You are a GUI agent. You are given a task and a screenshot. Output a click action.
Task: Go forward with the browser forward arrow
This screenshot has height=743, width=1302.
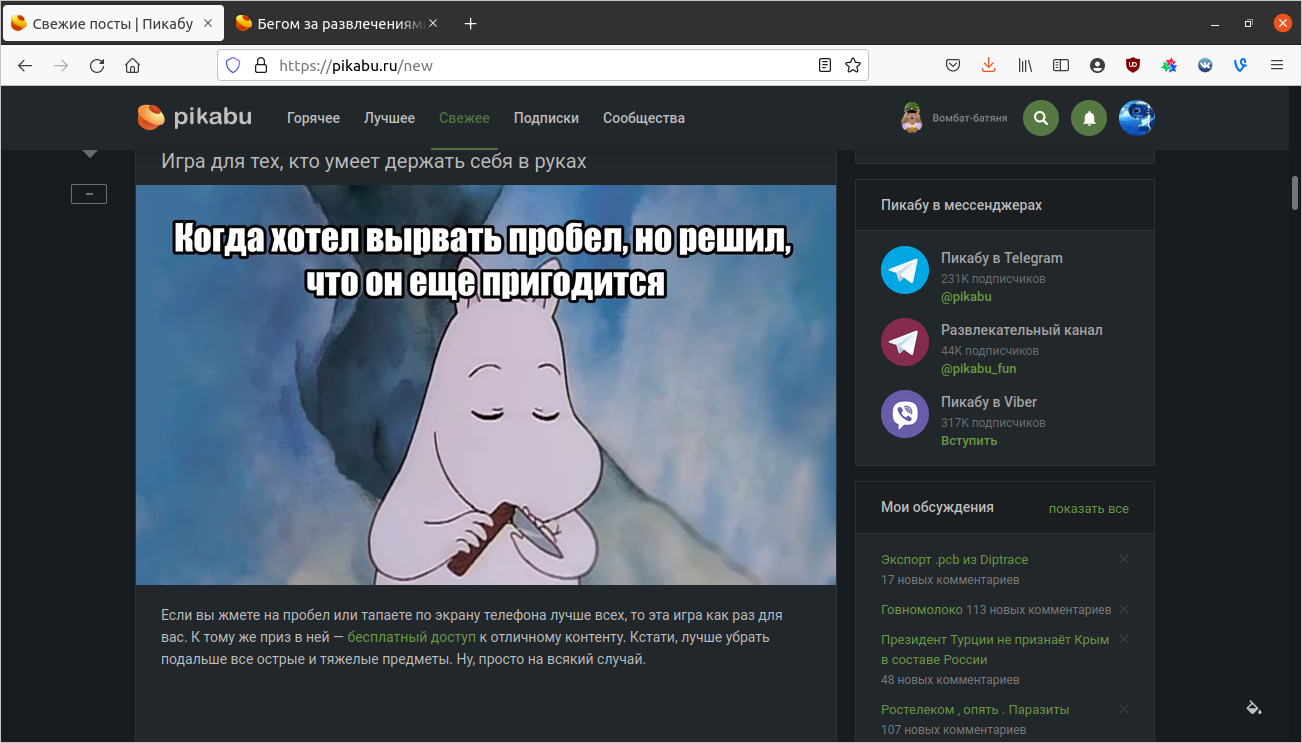pyautogui.click(x=61, y=65)
